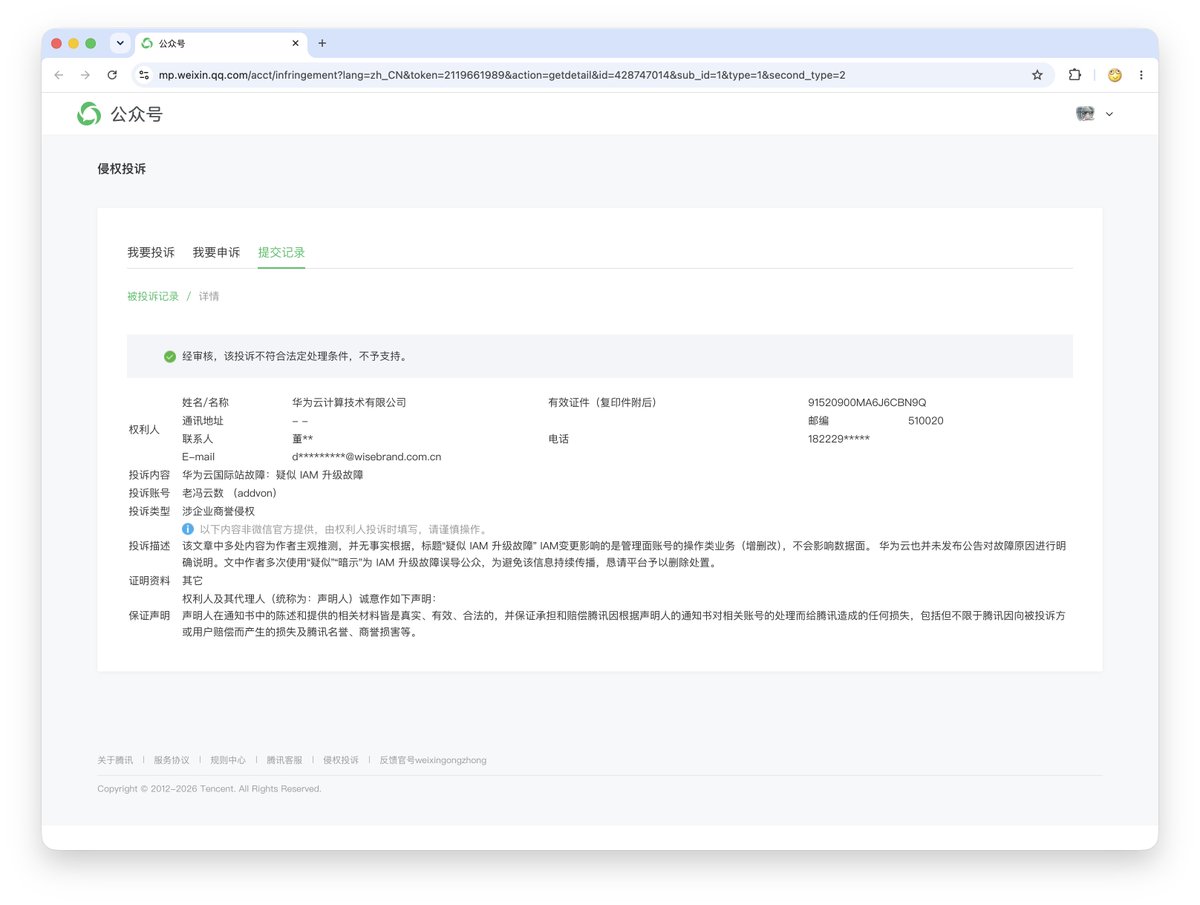Switch to 我要投诉 tab

(151, 252)
